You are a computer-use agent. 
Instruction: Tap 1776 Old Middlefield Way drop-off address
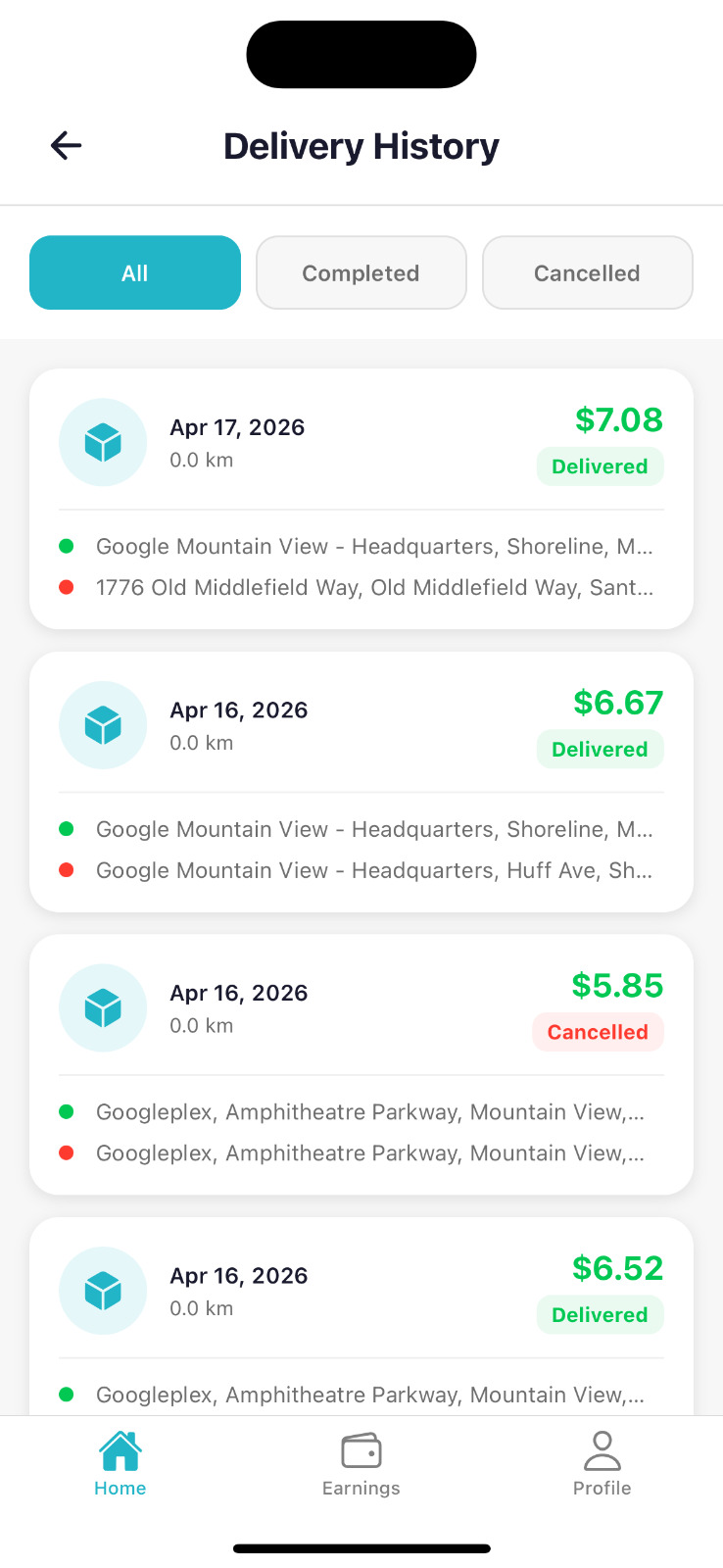coord(374,588)
